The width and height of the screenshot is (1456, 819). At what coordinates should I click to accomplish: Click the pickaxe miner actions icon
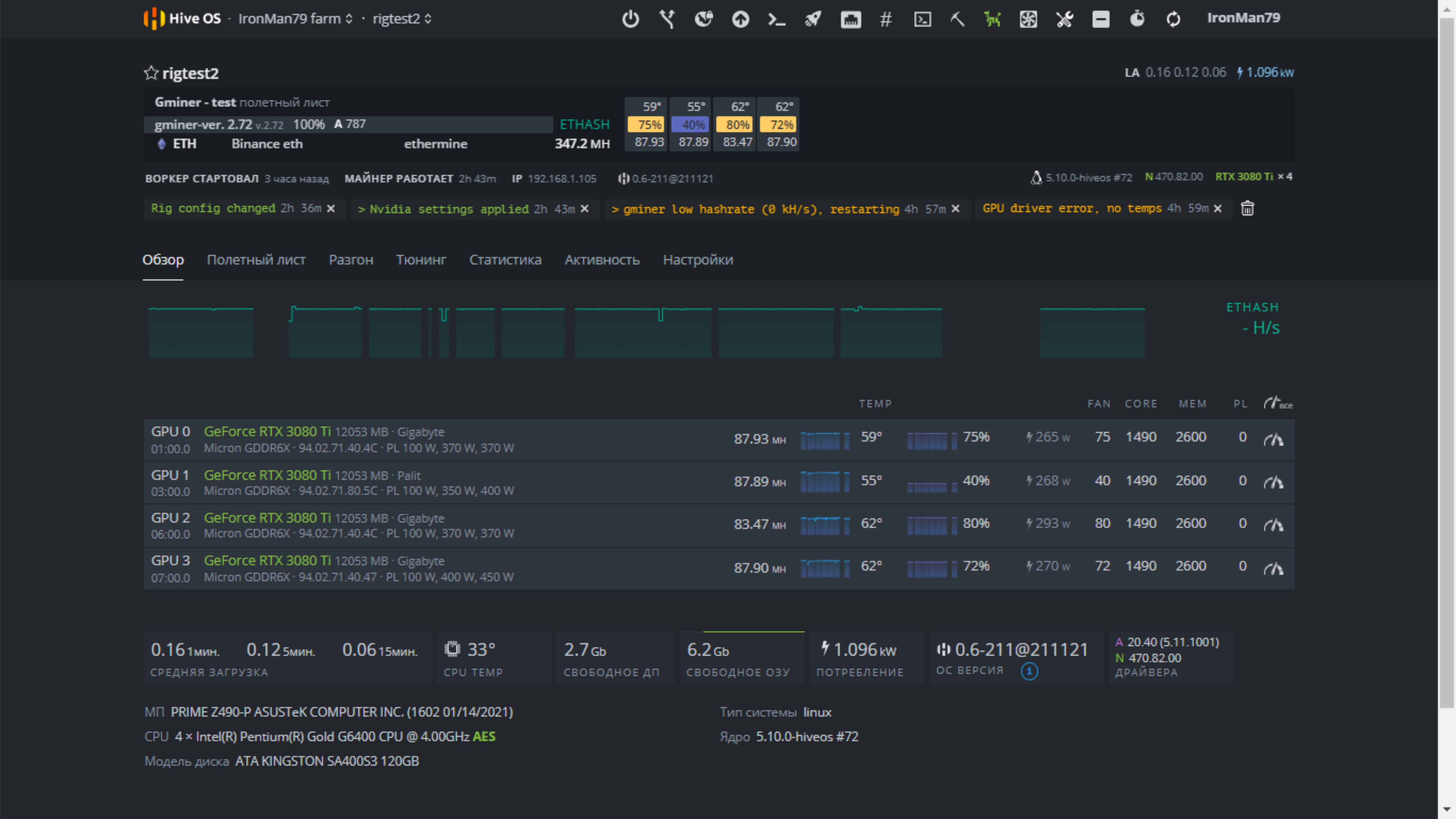click(x=957, y=19)
